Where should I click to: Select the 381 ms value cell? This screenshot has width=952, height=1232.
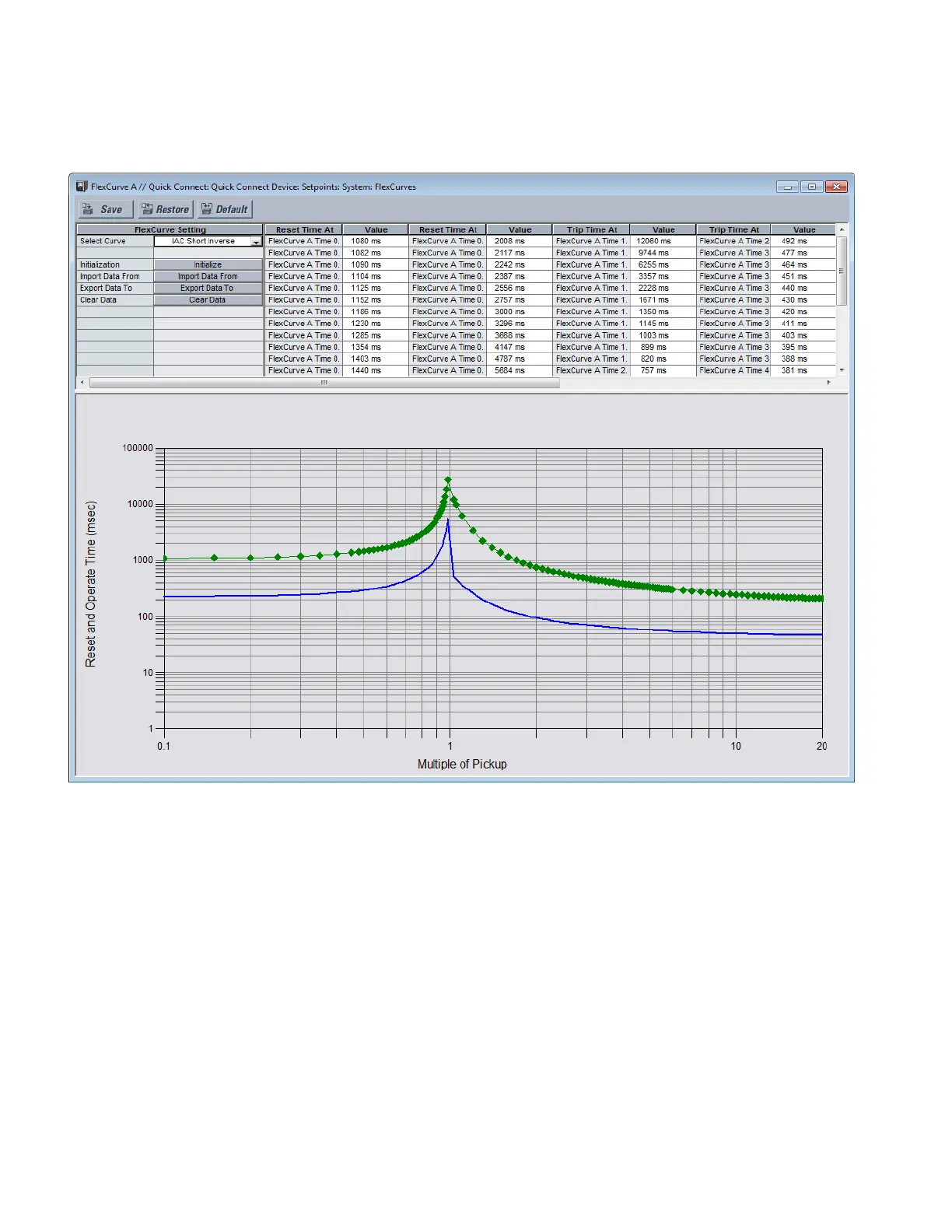[803, 370]
